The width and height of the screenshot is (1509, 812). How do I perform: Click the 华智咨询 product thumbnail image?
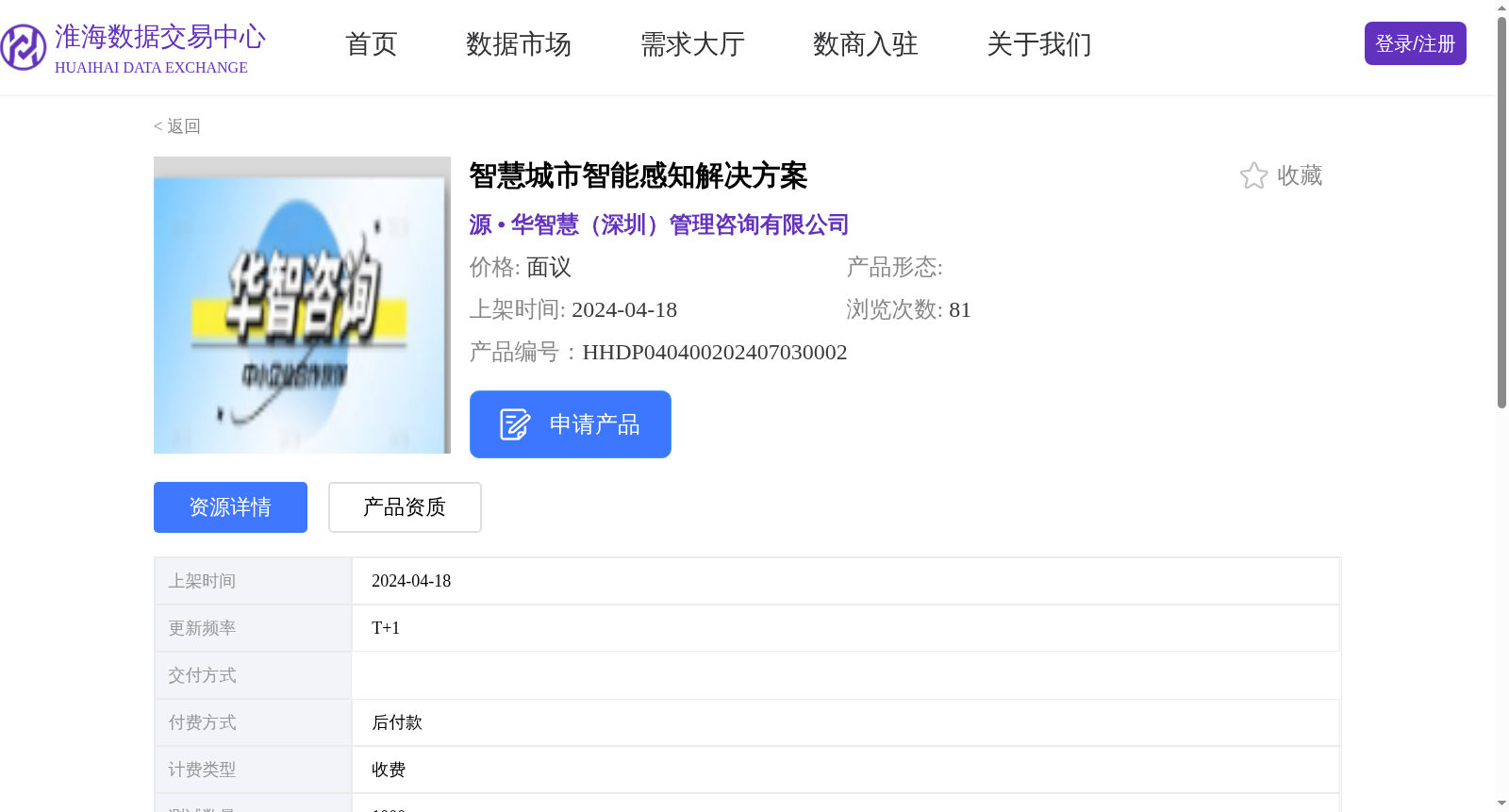[302, 305]
